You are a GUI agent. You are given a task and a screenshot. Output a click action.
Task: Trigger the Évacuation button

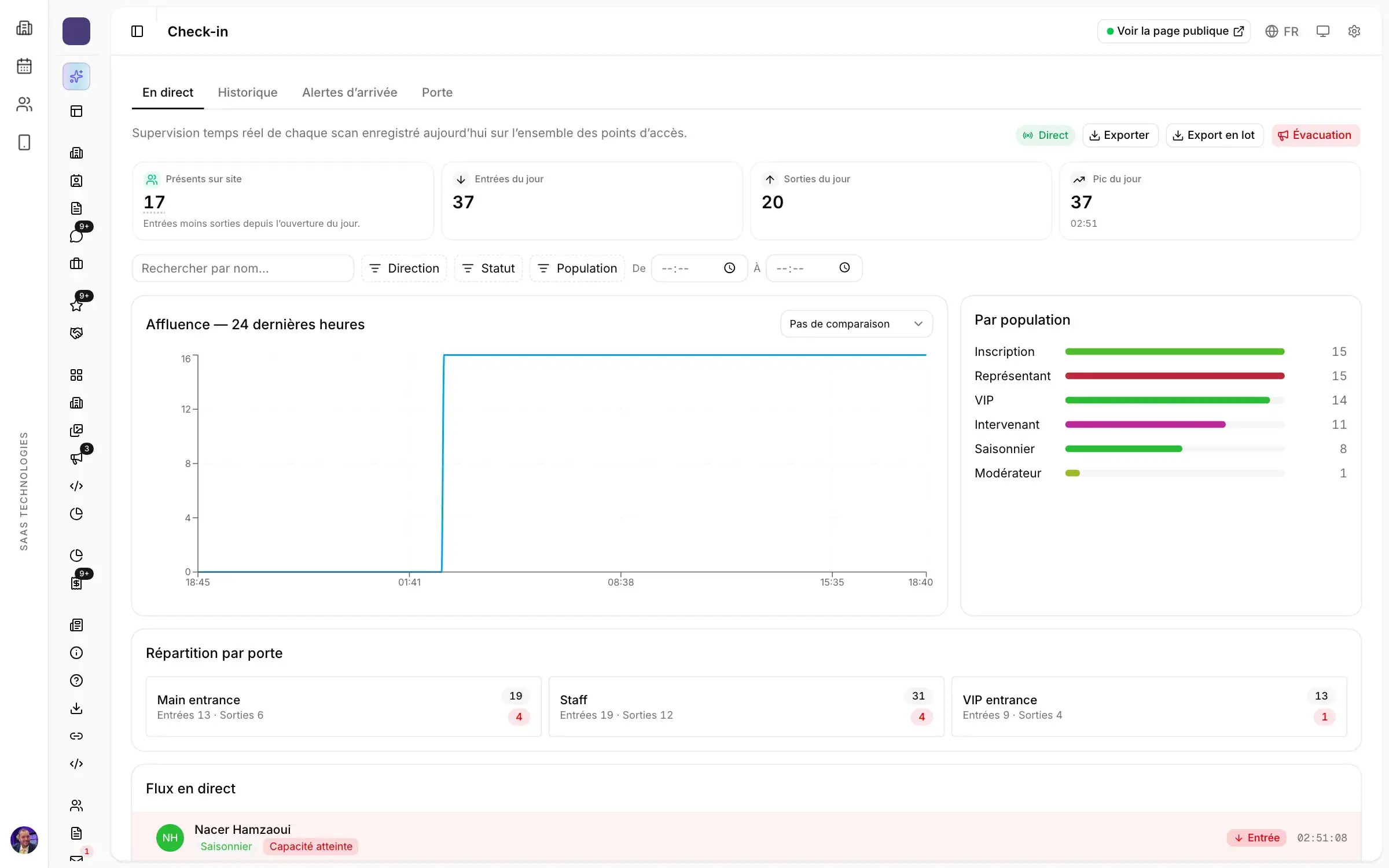(x=1315, y=135)
